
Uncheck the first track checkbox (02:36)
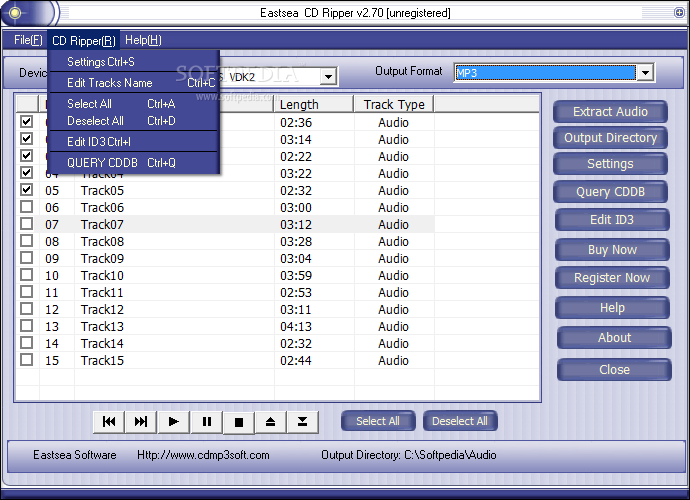click(26, 121)
